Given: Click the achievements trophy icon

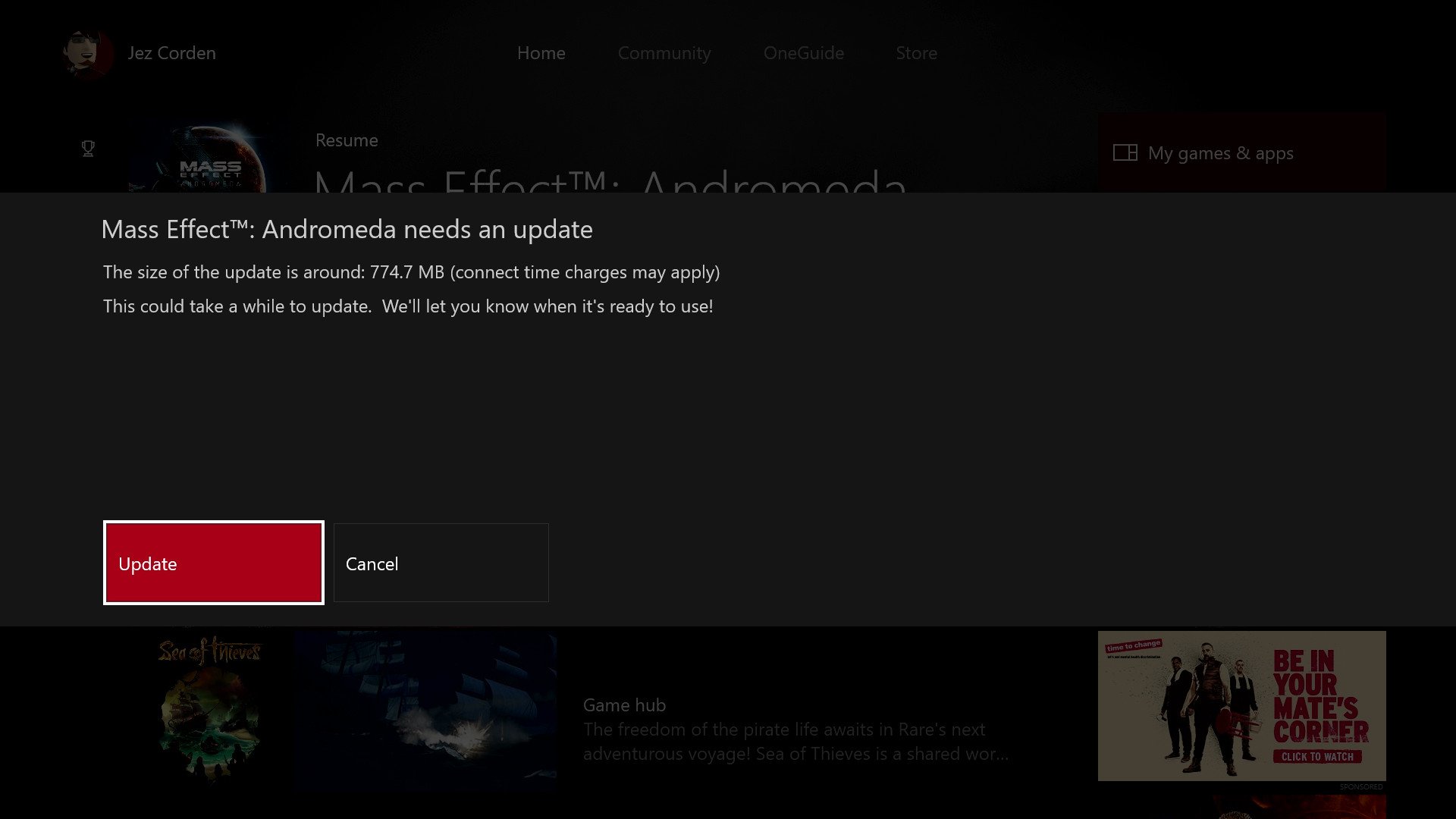Looking at the screenshot, I should (88, 149).
